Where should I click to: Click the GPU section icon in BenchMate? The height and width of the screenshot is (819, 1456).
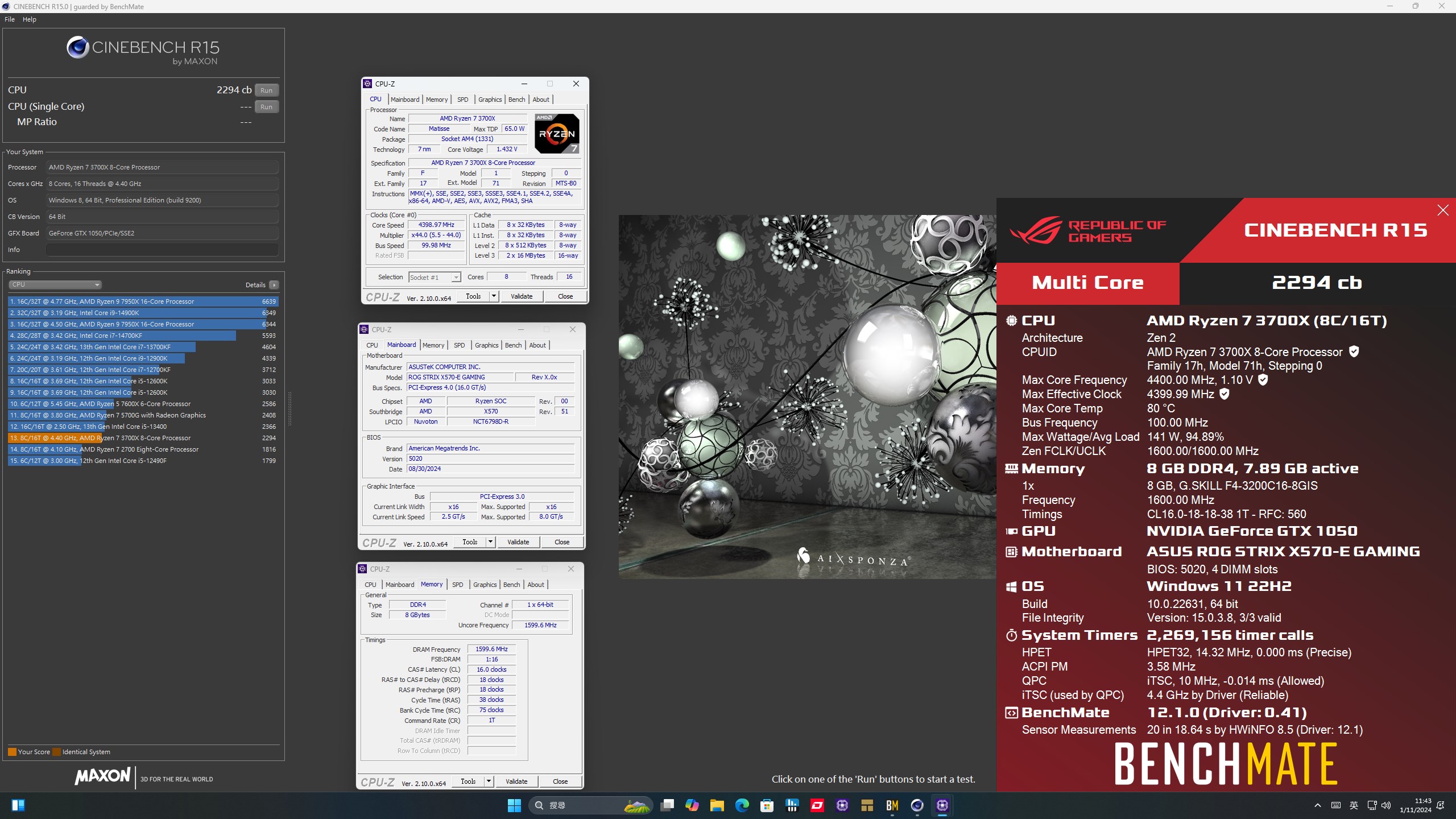pos(1011,531)
